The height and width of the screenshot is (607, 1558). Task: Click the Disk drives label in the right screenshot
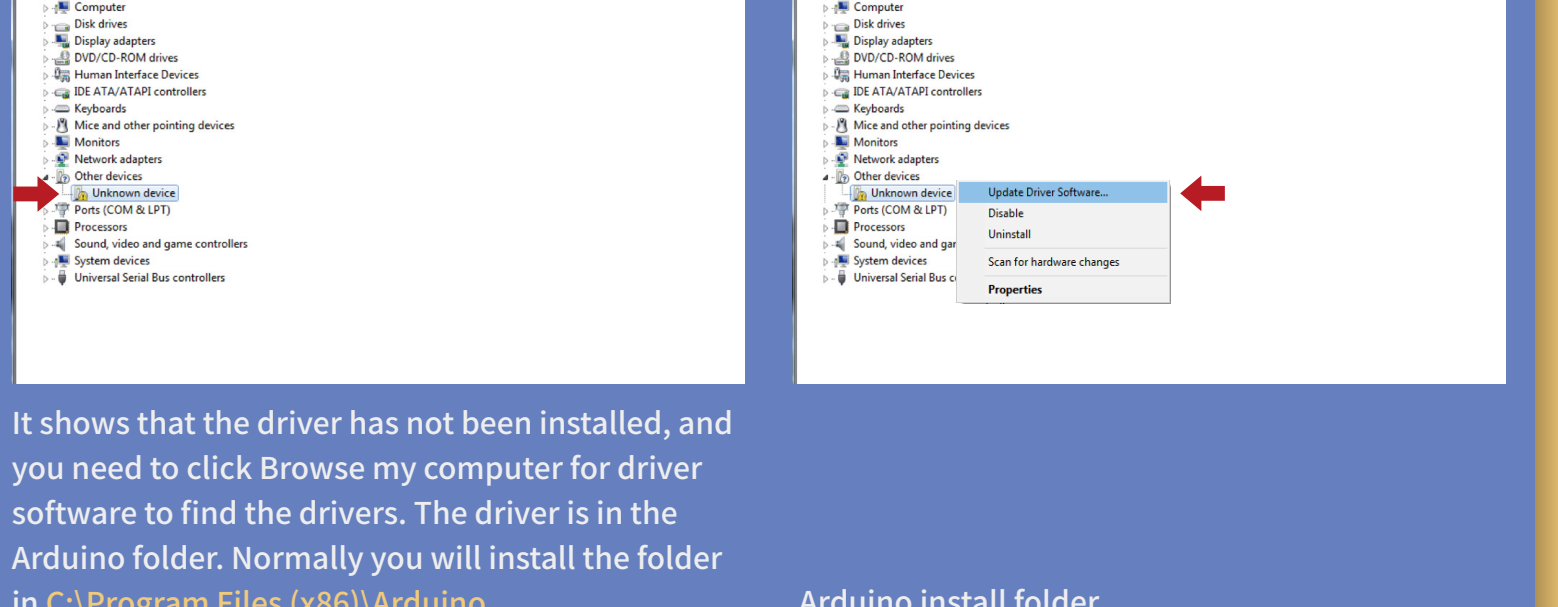click(879, 24)
